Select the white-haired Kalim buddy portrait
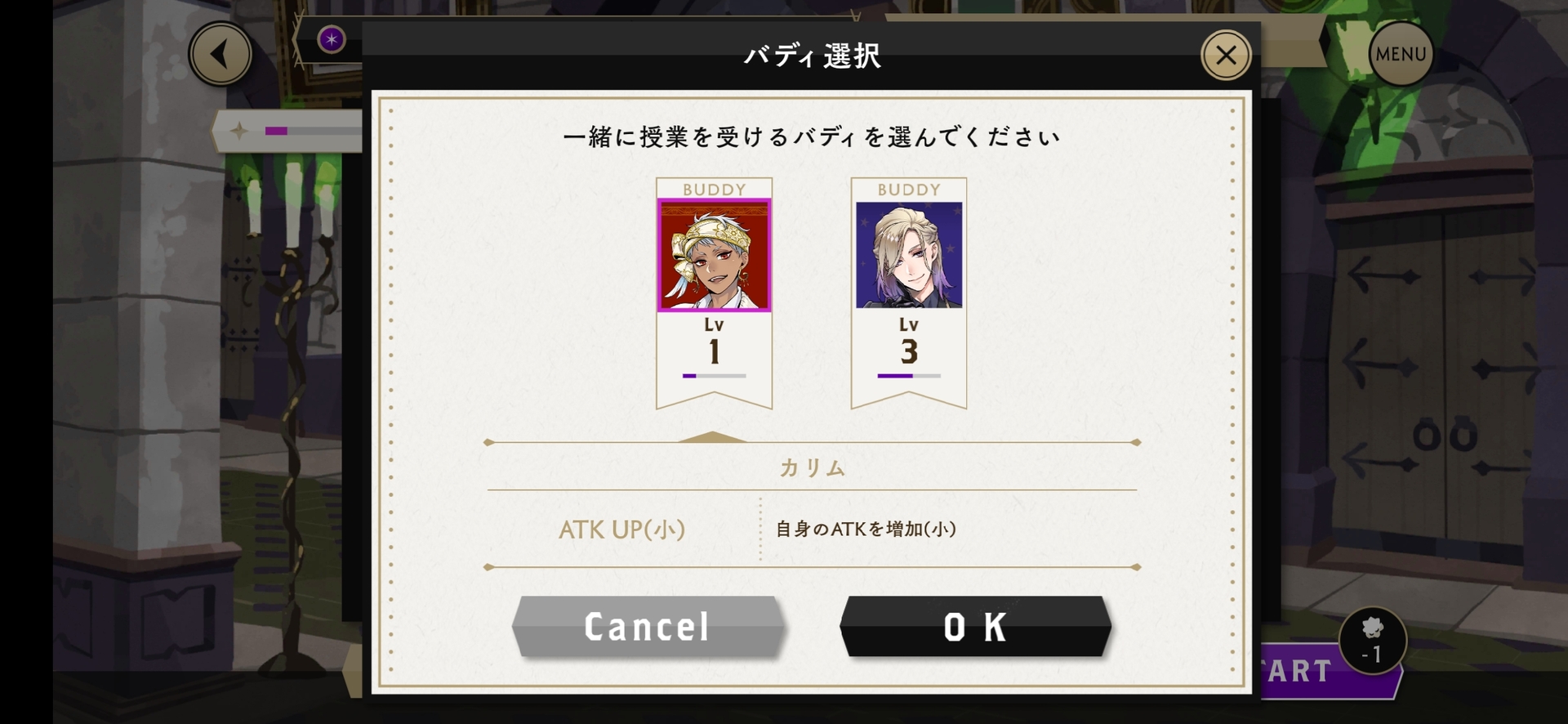 [x=714, y=255]
